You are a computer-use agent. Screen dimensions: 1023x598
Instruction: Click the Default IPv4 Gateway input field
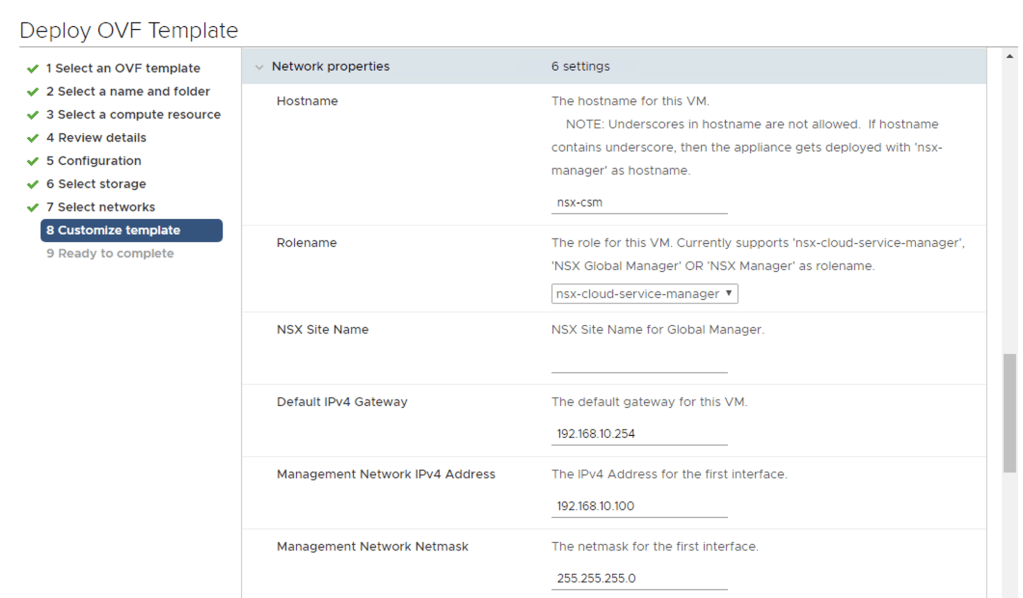point(639,434)
